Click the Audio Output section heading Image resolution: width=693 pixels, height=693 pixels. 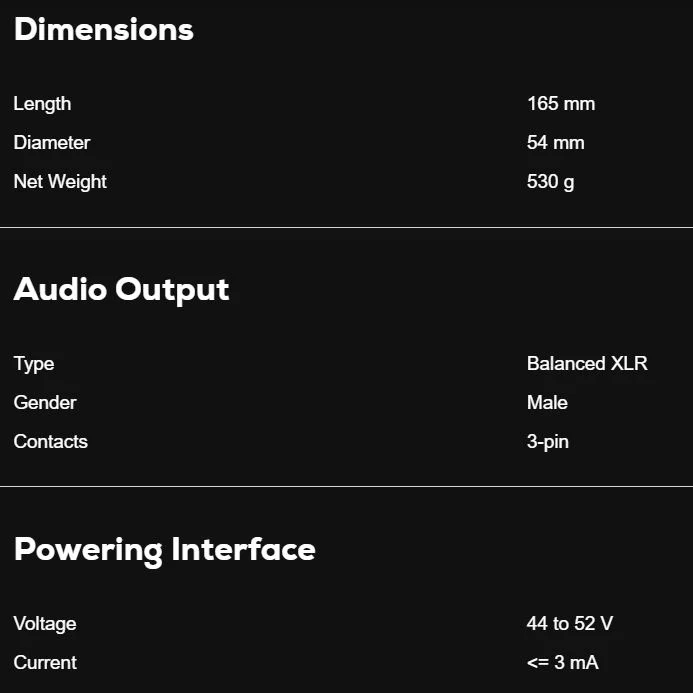pyautogui.click(x=122, y=290)
